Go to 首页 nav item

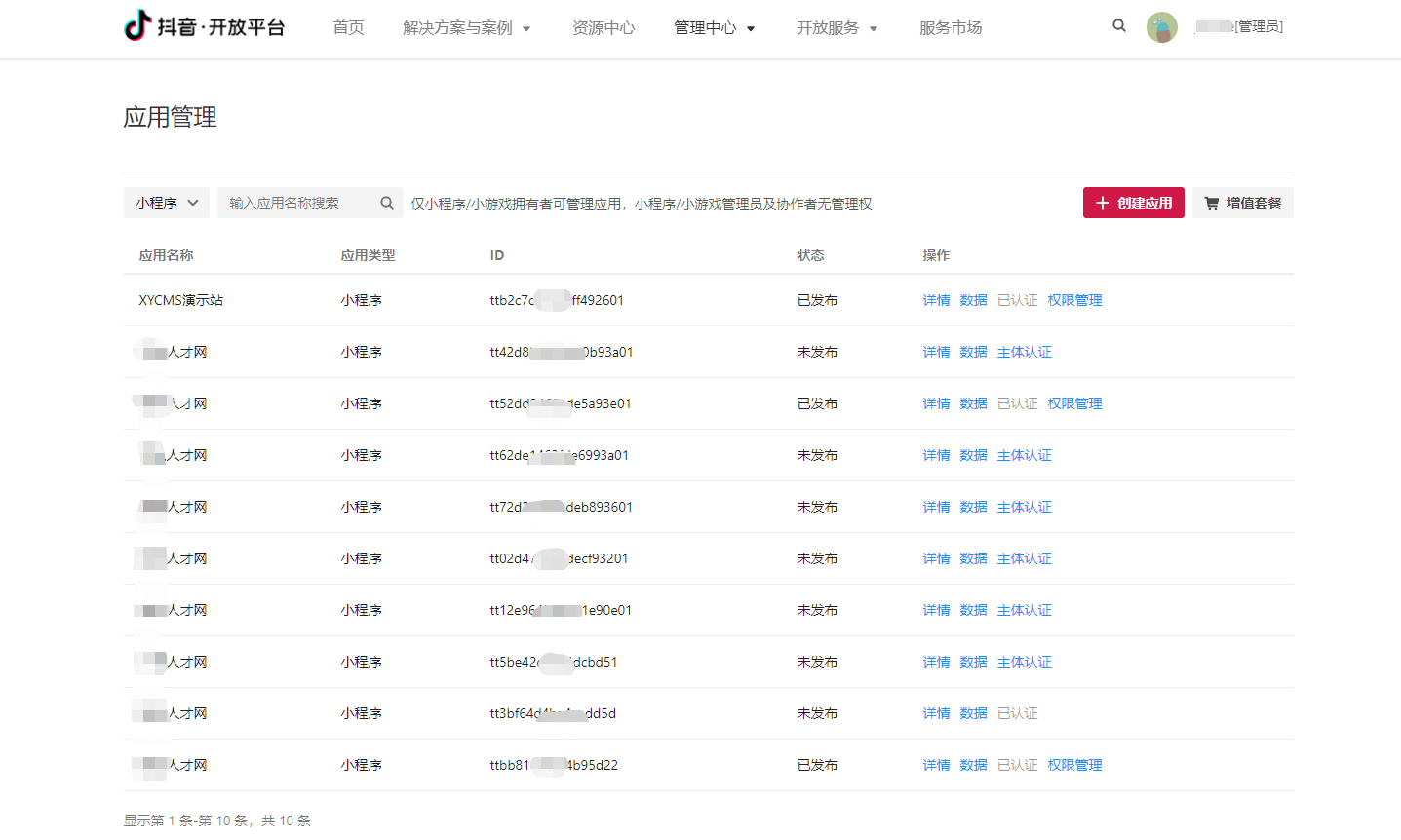(348, 28)
